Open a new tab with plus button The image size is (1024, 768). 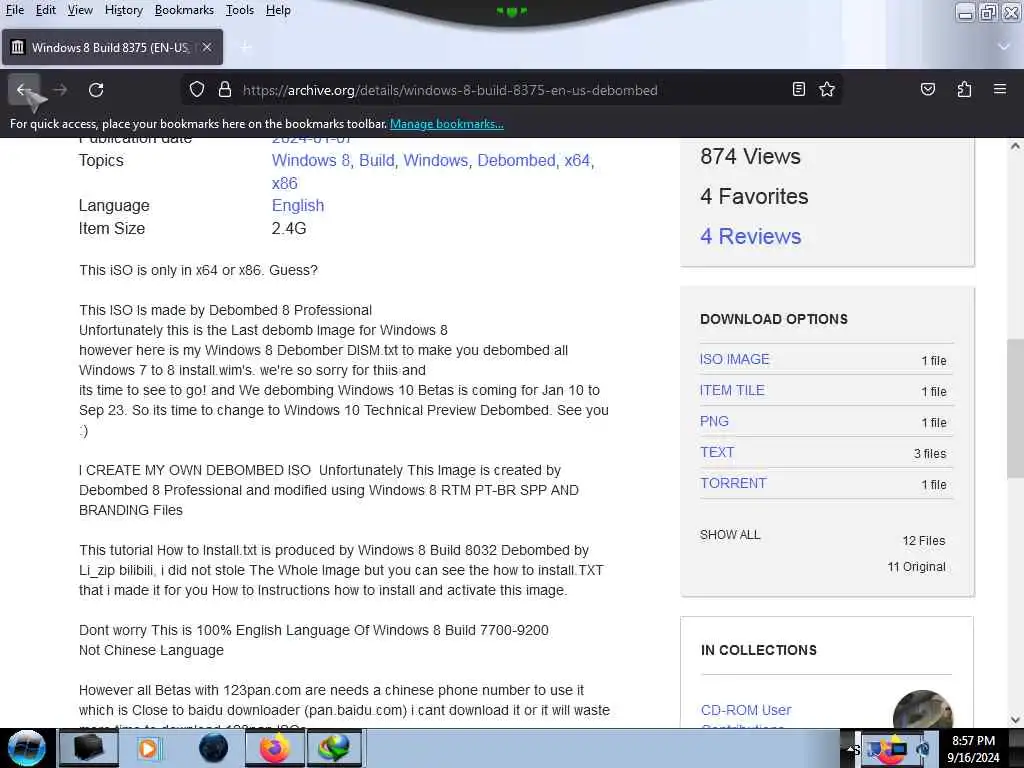click(x=246, y=47)
